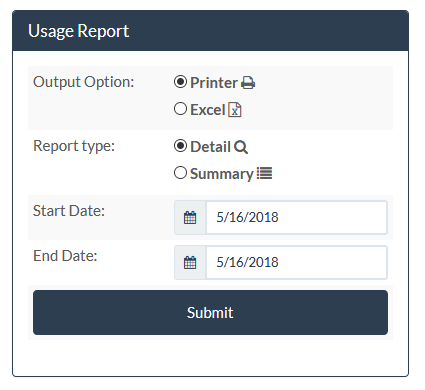Choose the Detail report type radio
This screenshot has height=390, width=425.
click(180, 146)
